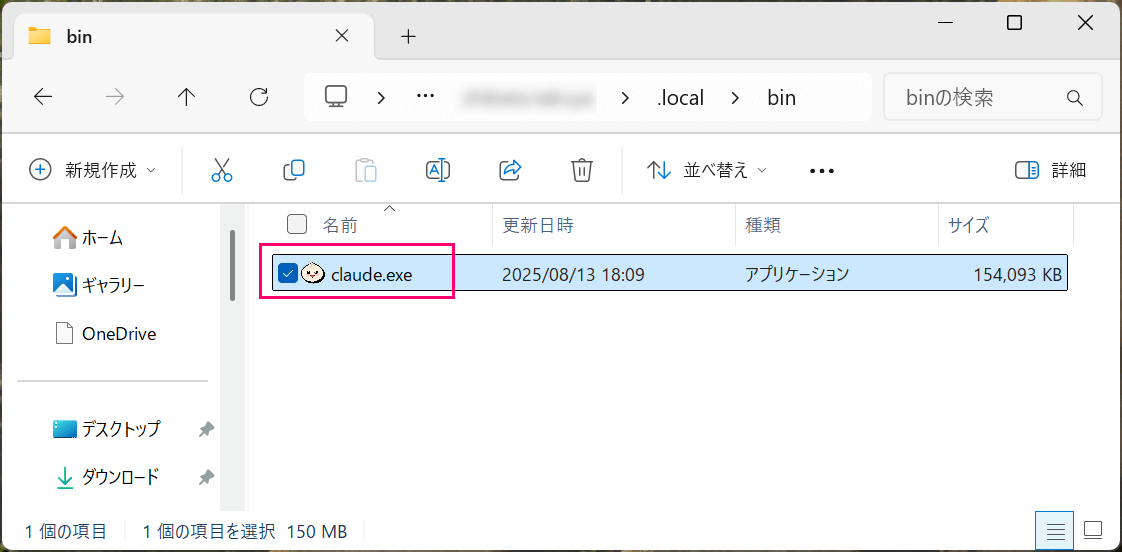
Task: Uncheck the claude.exe checkbox
Action: point(287,273)
